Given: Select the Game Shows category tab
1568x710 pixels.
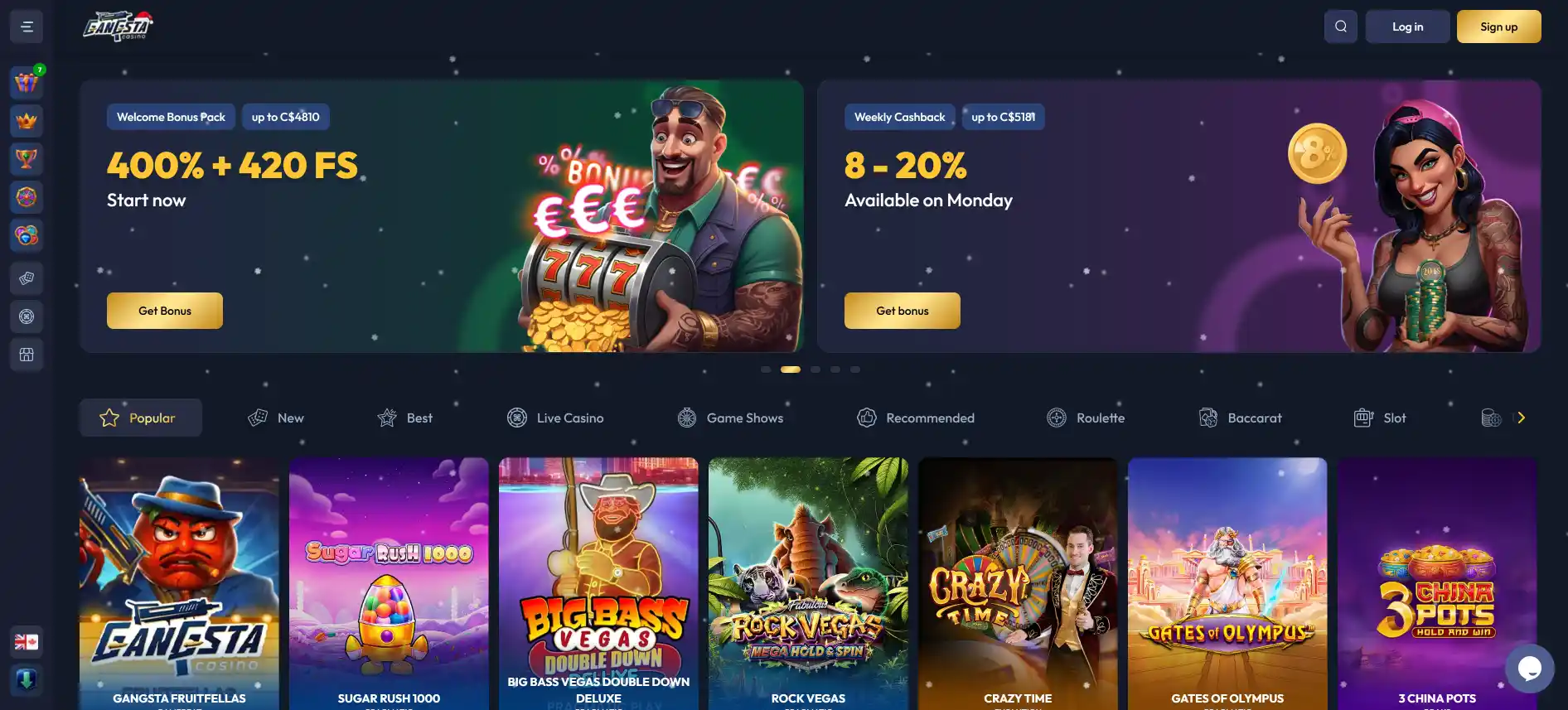Looking at the screenshot, I should coord(730,418).
